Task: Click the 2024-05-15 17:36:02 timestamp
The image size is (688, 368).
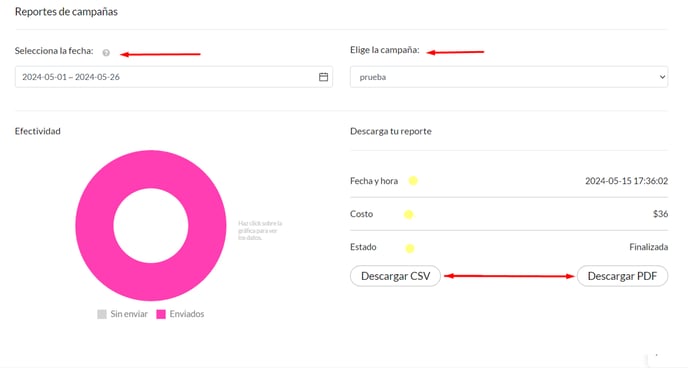Action: click(x=627, y=181)
